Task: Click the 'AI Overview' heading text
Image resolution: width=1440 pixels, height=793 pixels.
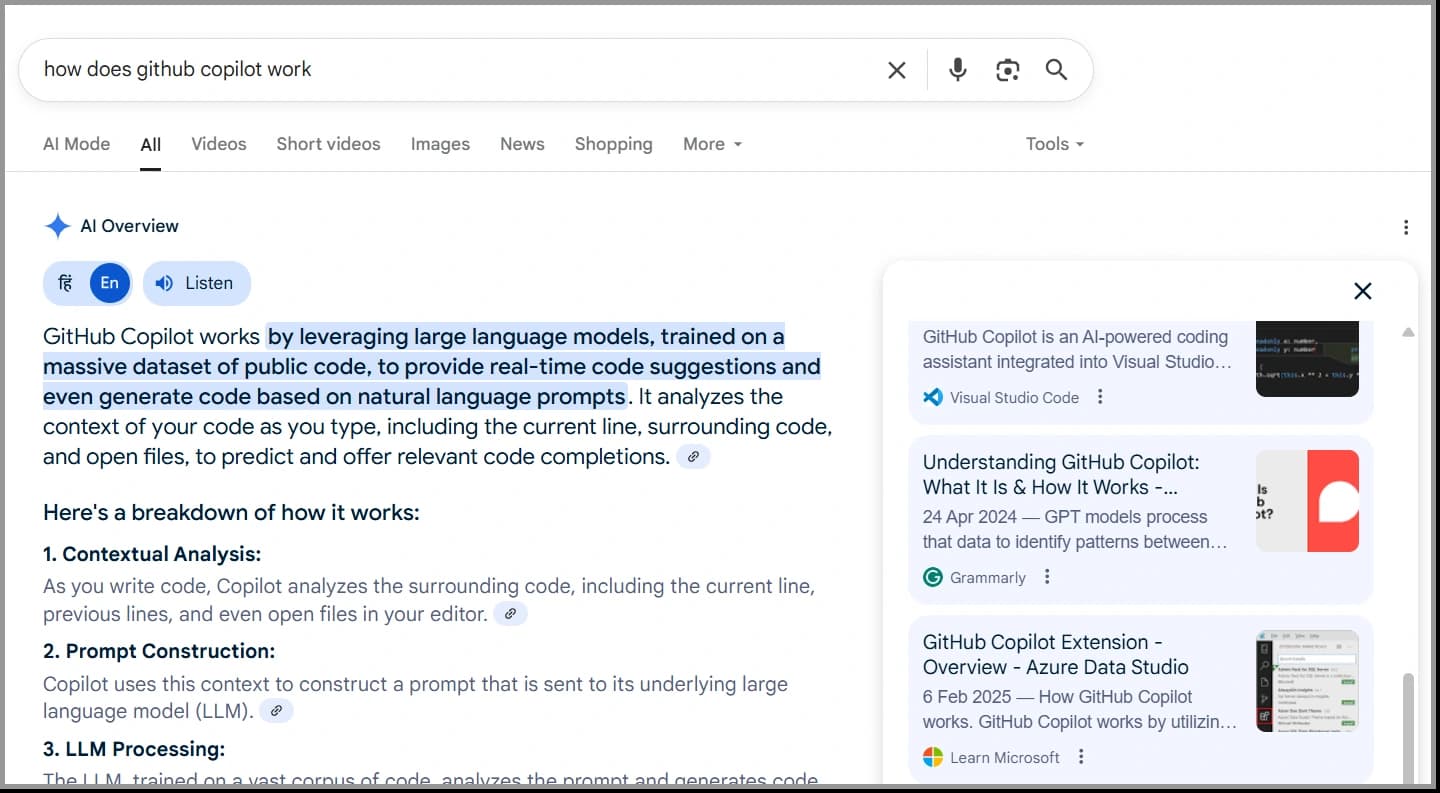Action: pos(129,226)
